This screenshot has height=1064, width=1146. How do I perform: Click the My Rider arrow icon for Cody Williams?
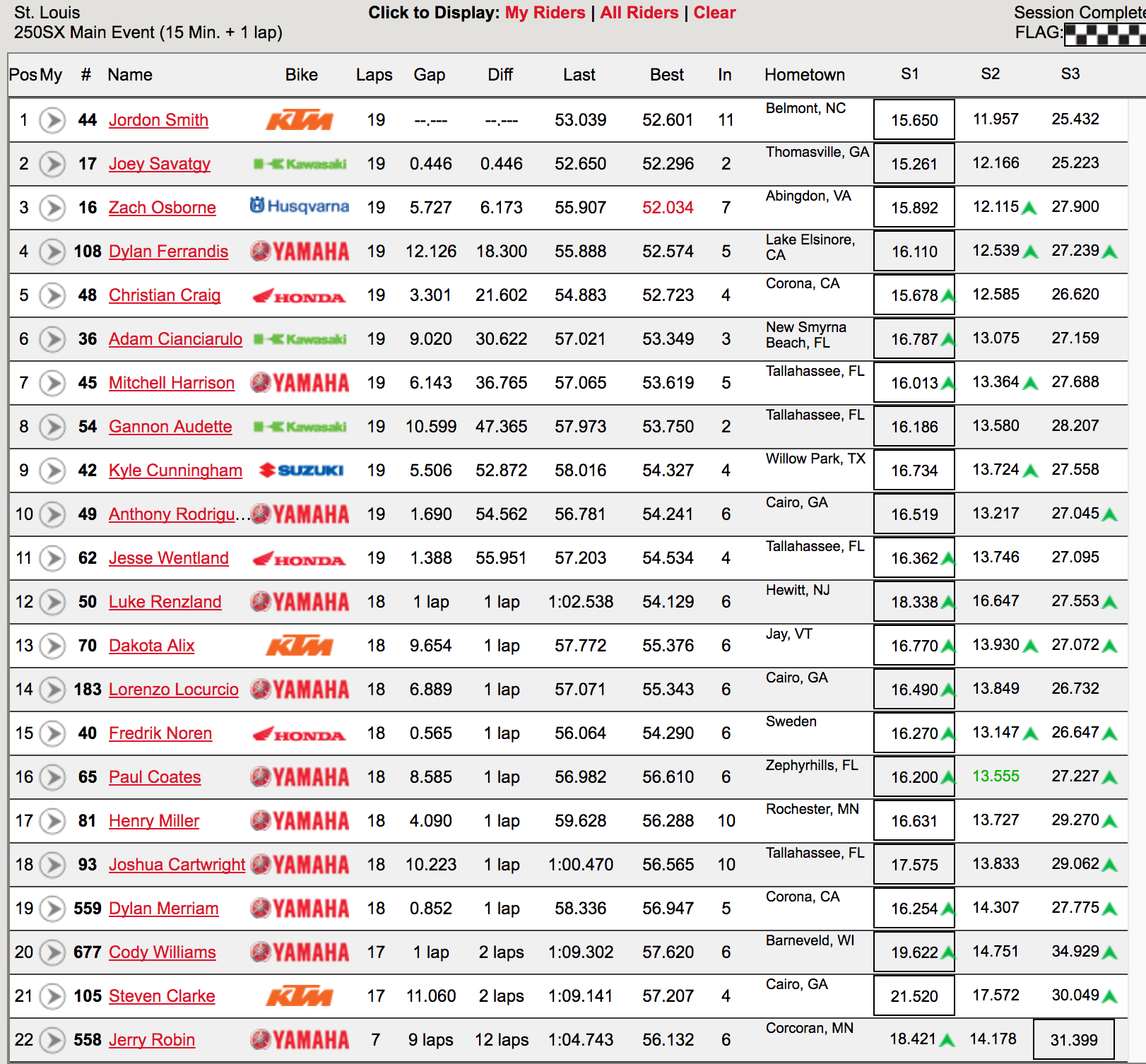pyautogui.click(x=52, y=952)
